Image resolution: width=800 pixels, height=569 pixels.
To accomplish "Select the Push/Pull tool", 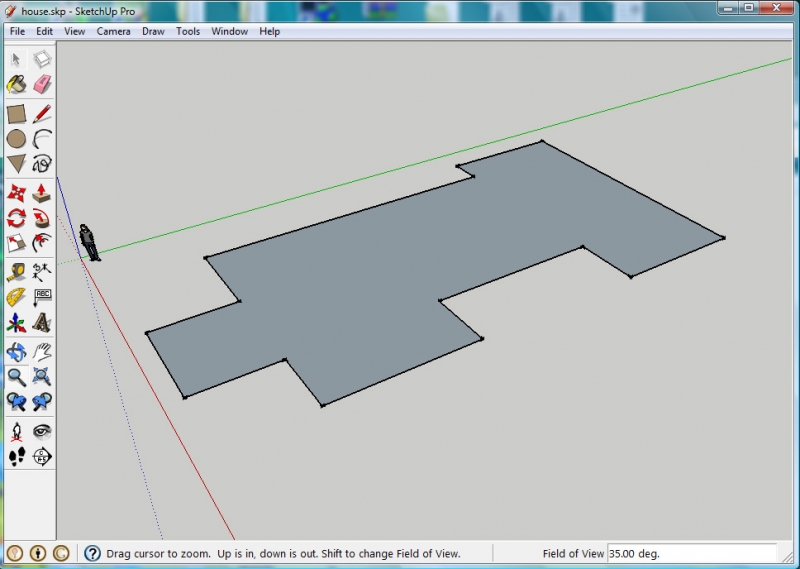I will point(42,193).
